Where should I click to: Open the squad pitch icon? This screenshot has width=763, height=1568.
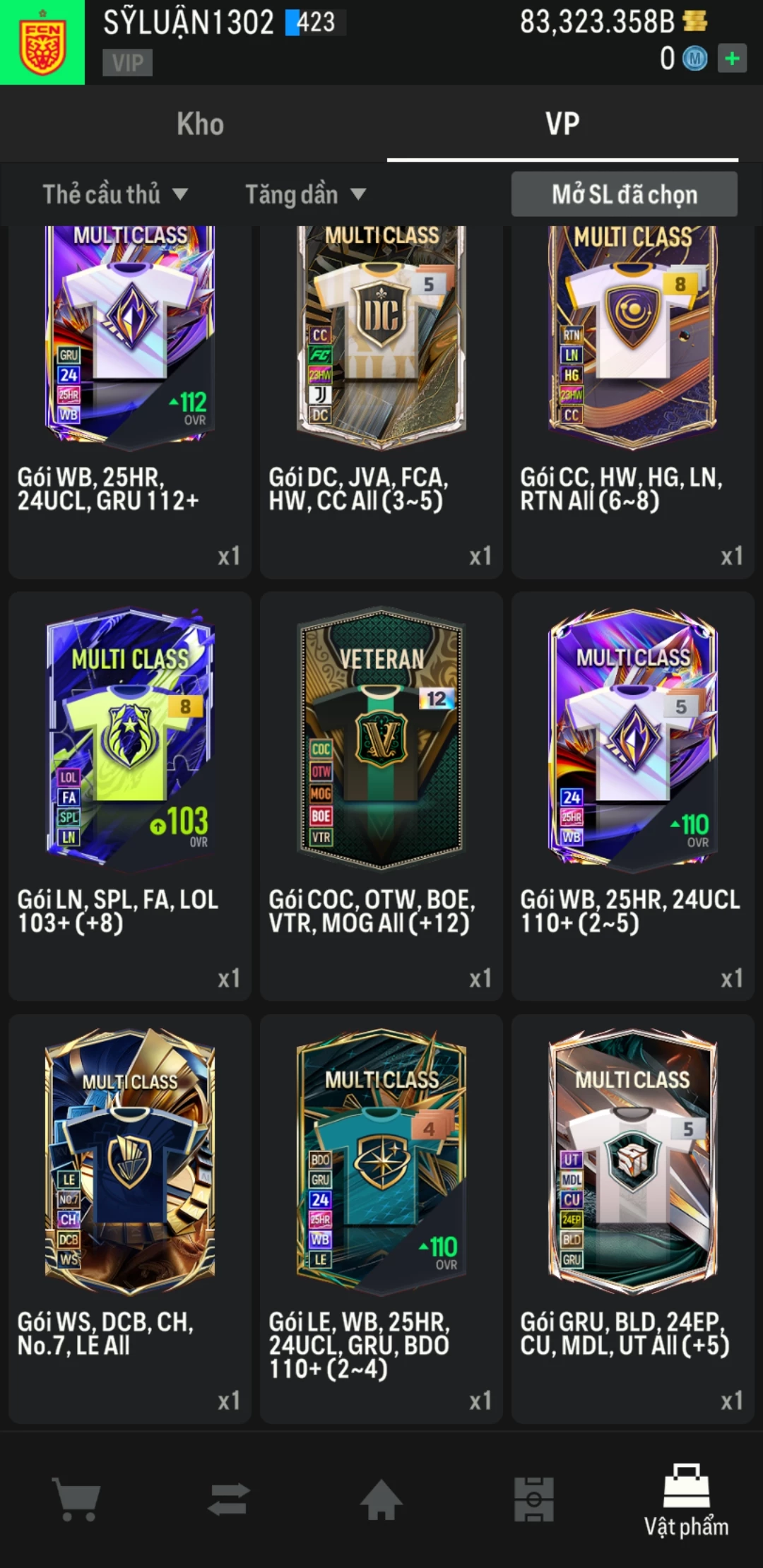[534, 1499]
